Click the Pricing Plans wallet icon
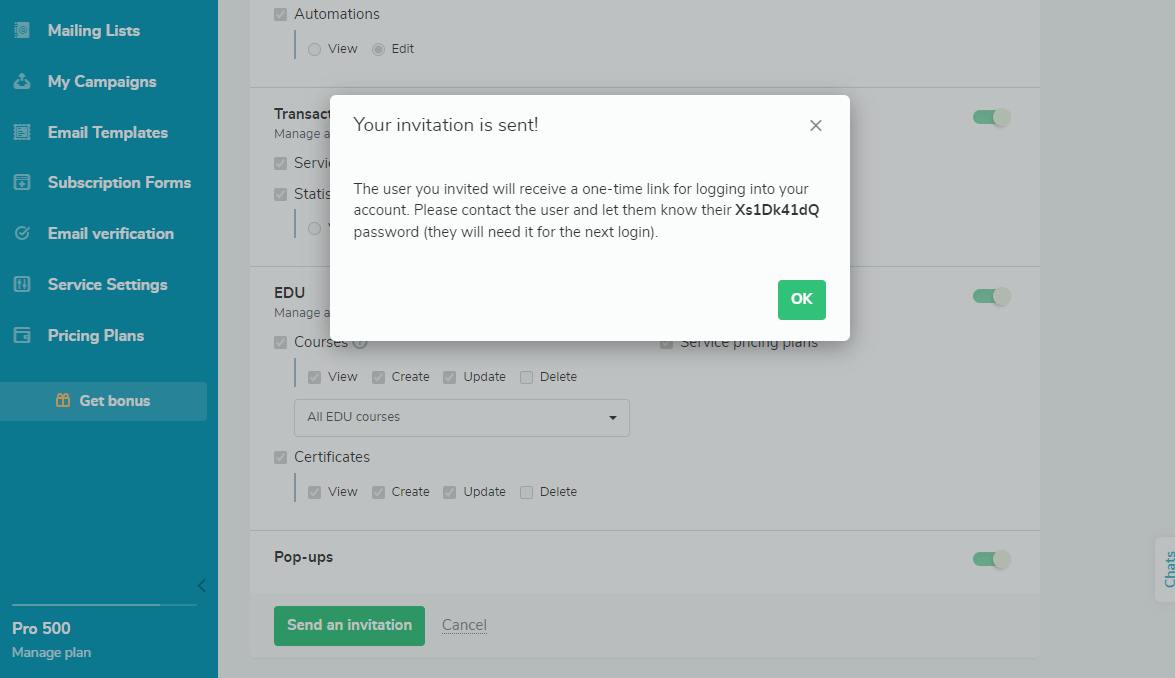This screenshot has width=1175, height=678. pyautogui.click(x=22, y=336)
